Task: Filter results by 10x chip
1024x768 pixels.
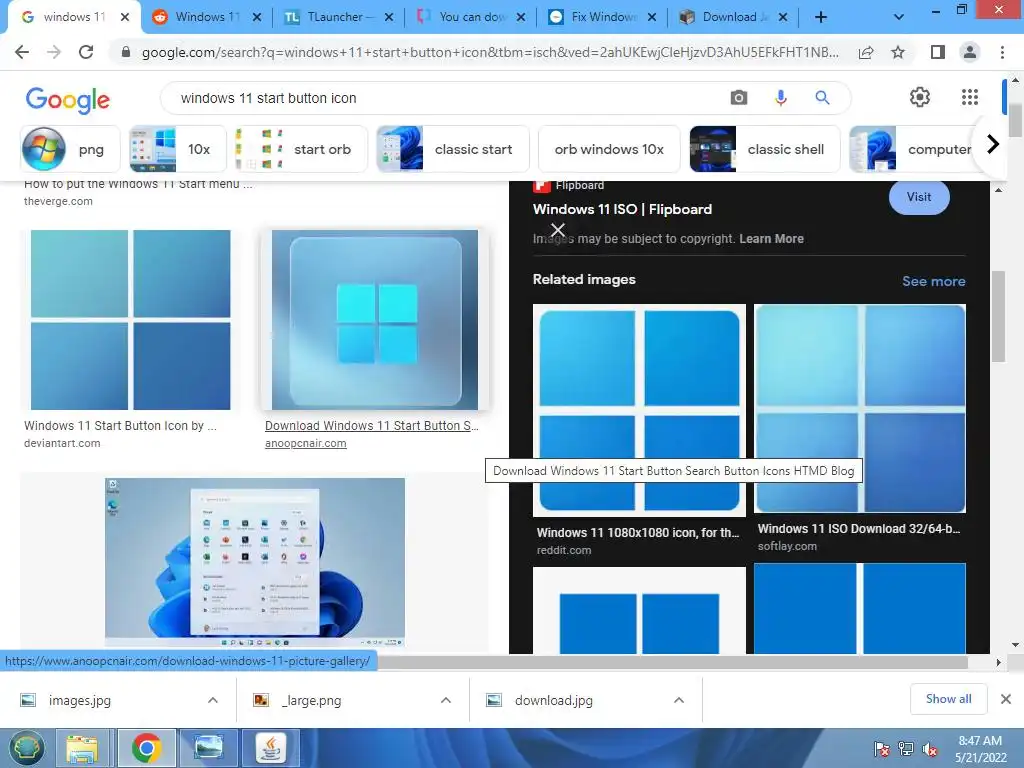Action: coord(178,149)
